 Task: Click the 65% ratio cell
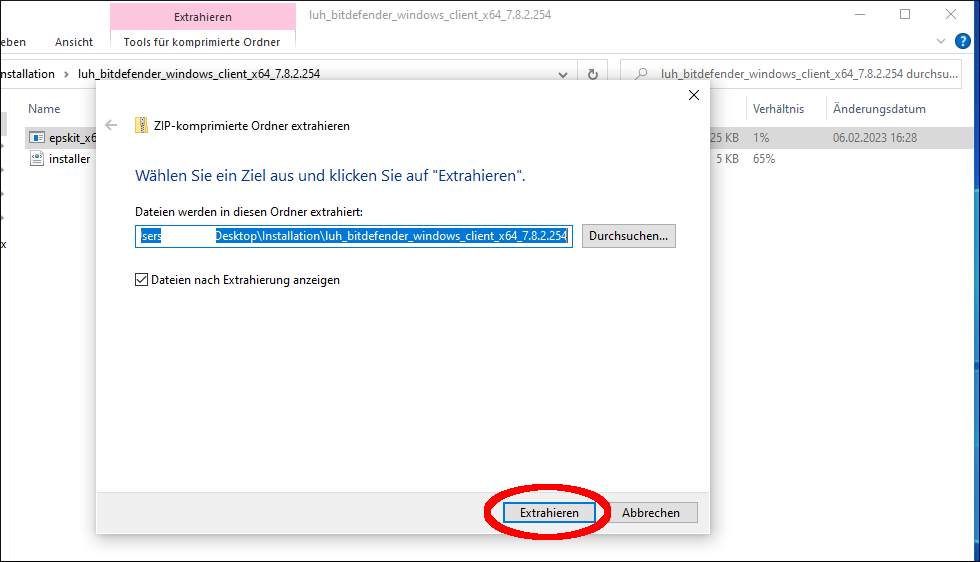pyautogui.click(x=764, y=159)
